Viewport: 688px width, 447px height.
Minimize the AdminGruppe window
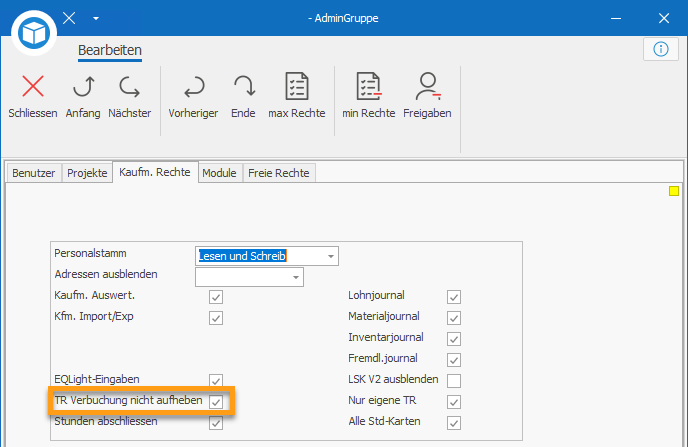(x=616, y=18)
